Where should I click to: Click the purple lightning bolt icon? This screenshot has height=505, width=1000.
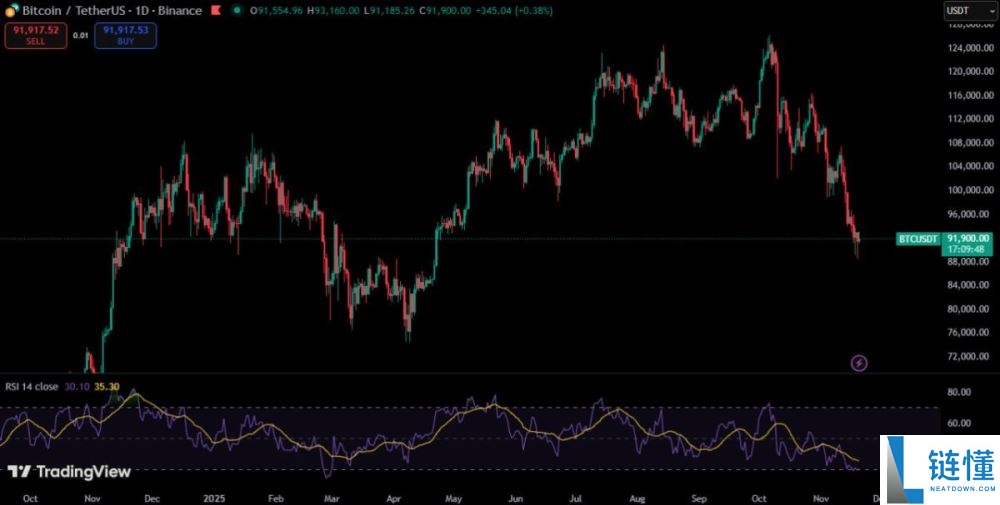pyautogui.click(x=858, y=362)
